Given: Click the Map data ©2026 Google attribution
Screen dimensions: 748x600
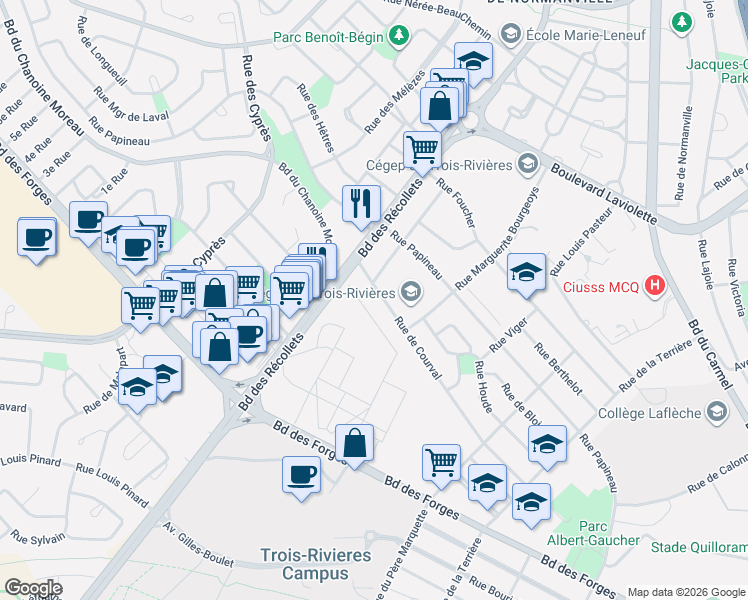Looking at the screenshot, I should pos(686,592).
